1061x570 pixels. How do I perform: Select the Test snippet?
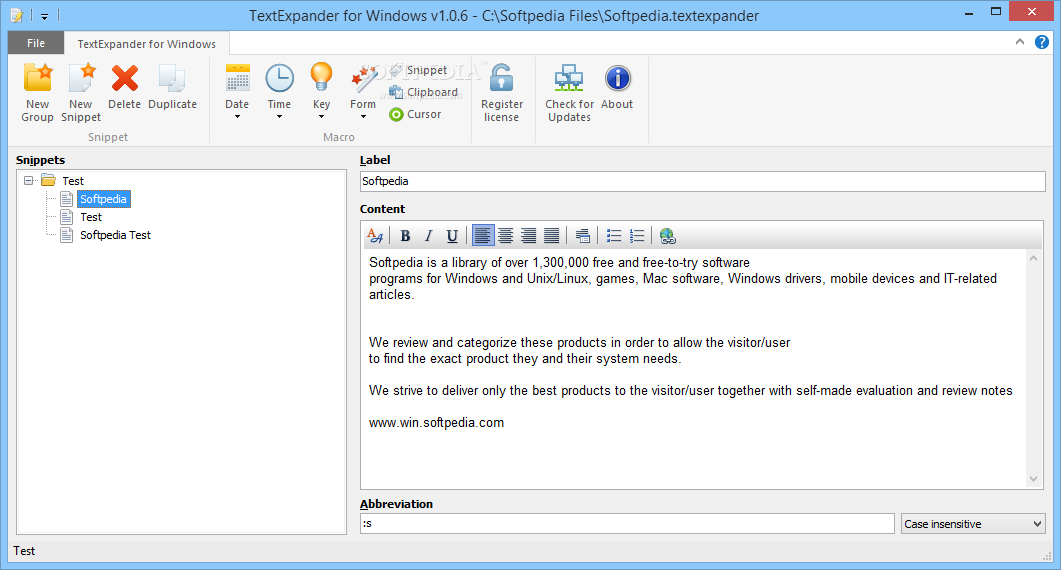91,217
